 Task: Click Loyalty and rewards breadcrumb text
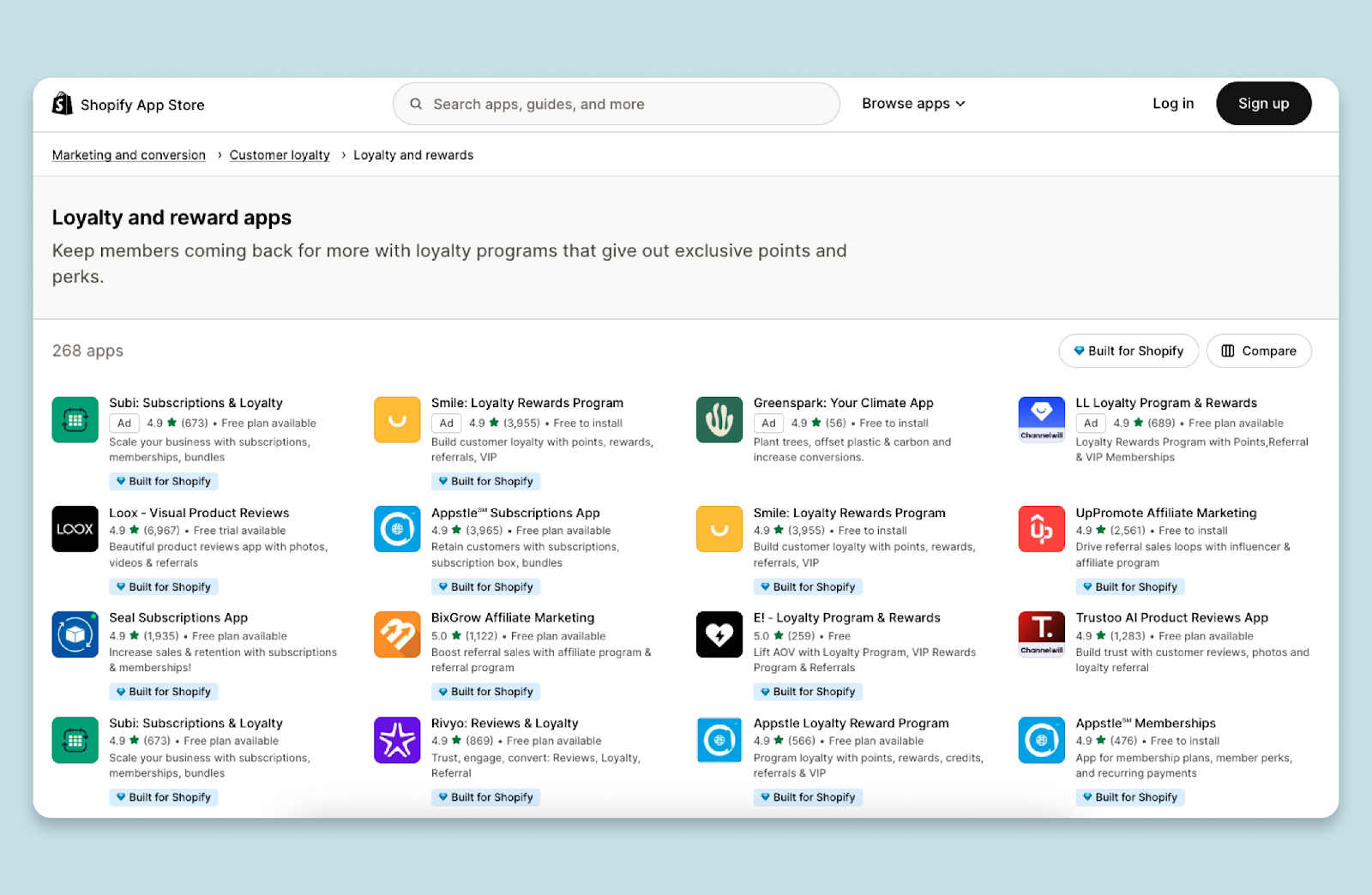pos(413,155)
